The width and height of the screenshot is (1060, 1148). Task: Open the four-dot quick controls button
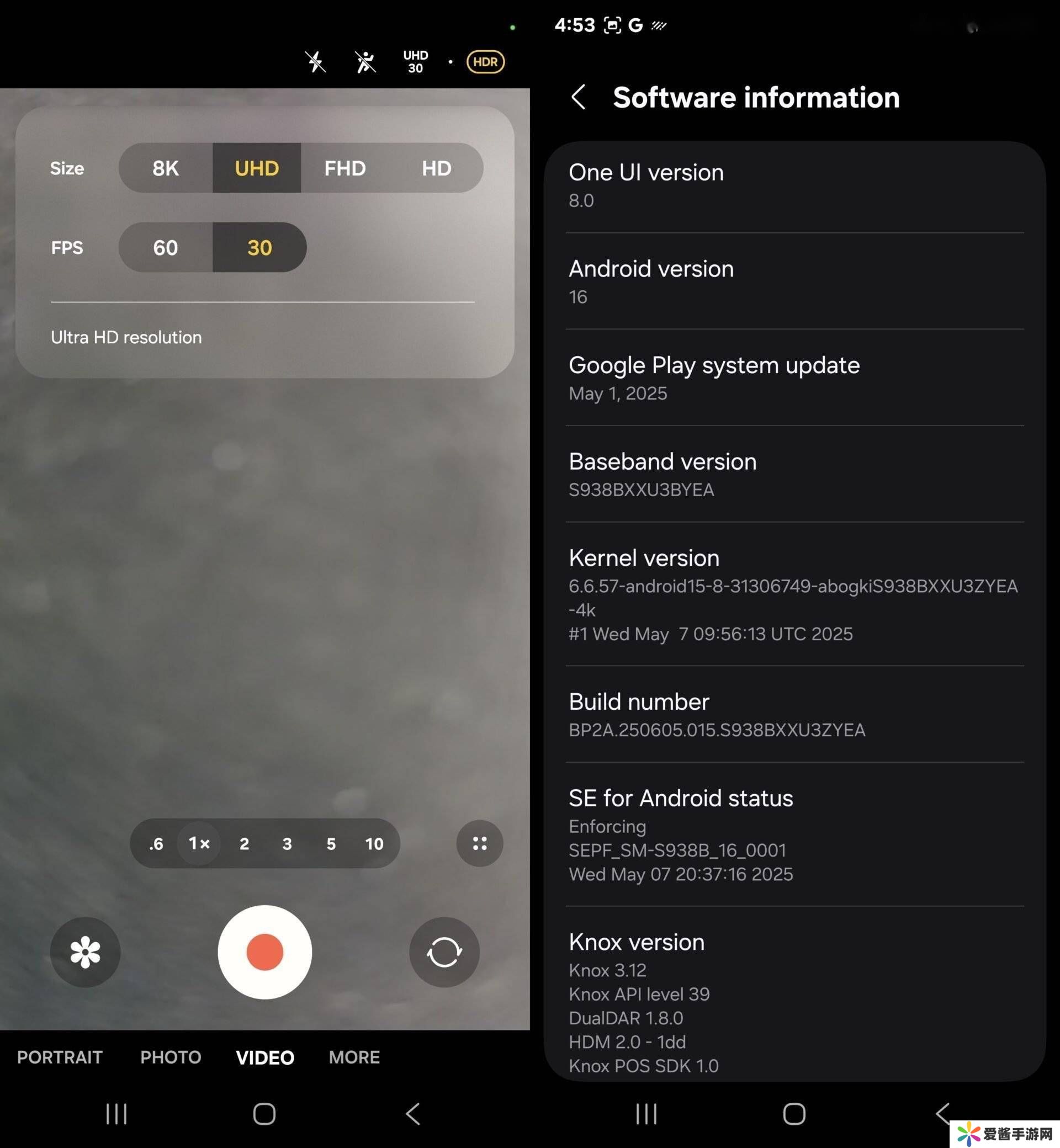pos(480,843)
